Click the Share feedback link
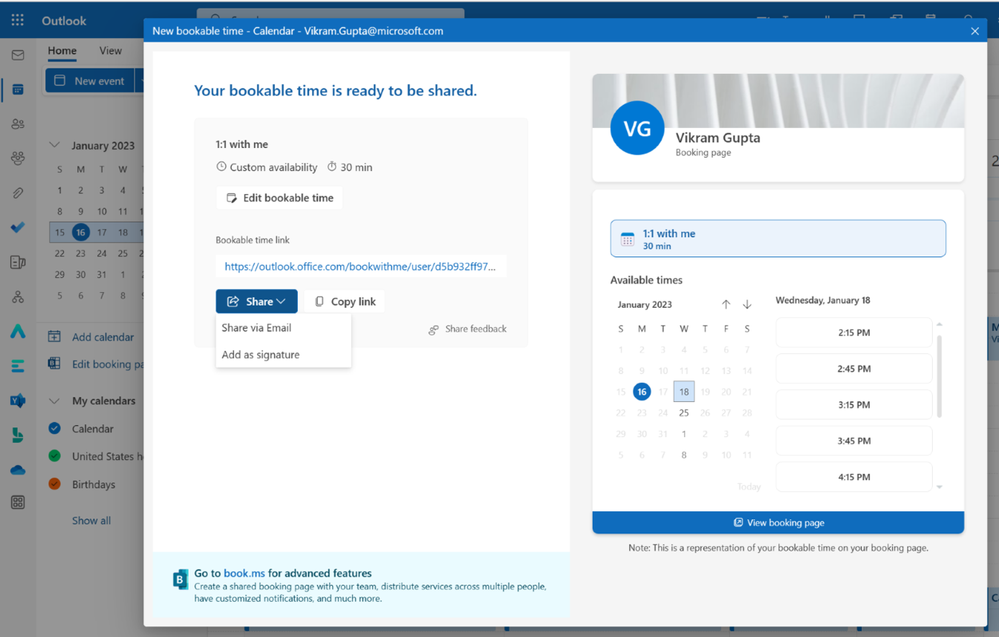This screenshot has height=637, width=999. (468, 329)
